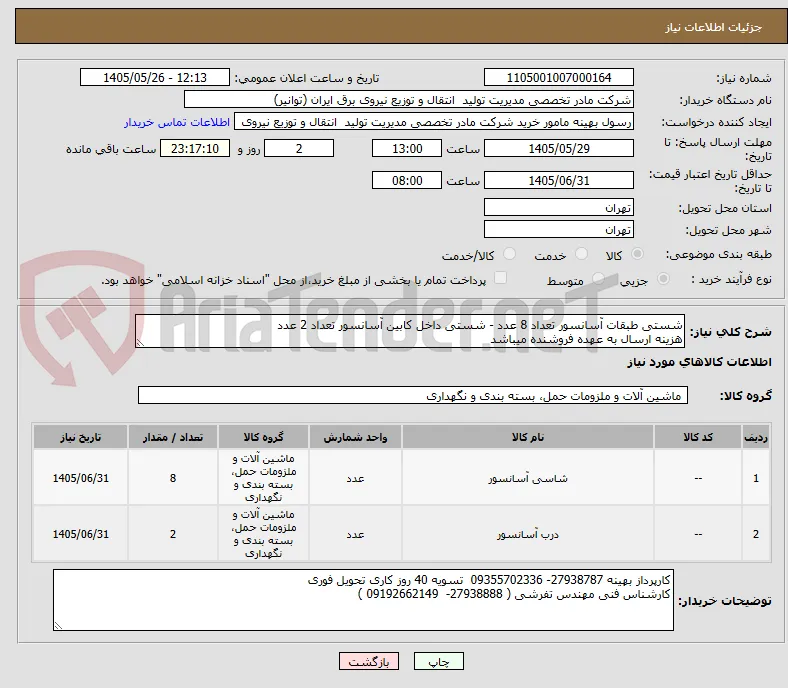Click the announcement date field 1405/05/26 - 12:13

[155, 77]
